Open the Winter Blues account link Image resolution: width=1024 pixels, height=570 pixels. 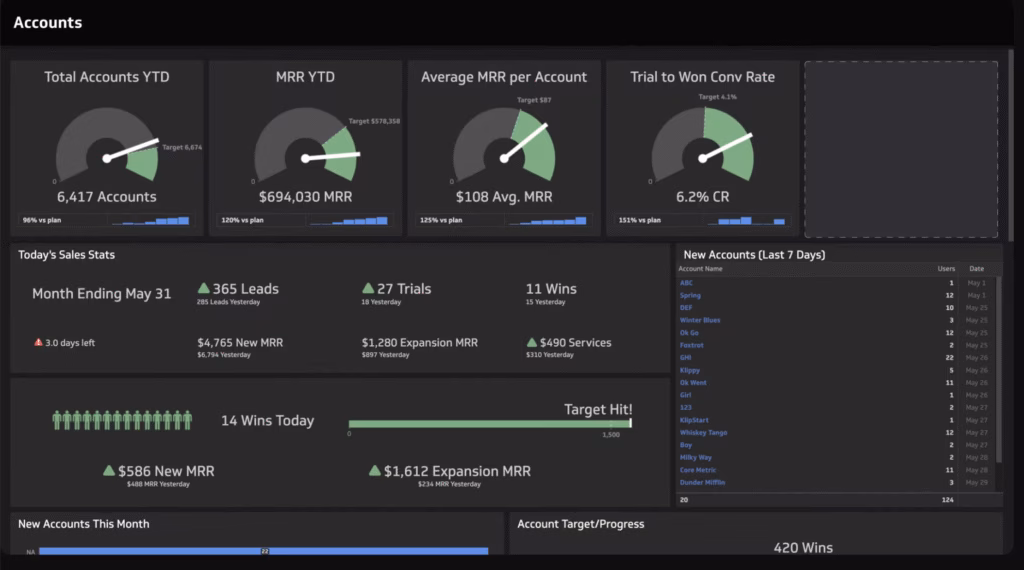(x=699, y=320)
